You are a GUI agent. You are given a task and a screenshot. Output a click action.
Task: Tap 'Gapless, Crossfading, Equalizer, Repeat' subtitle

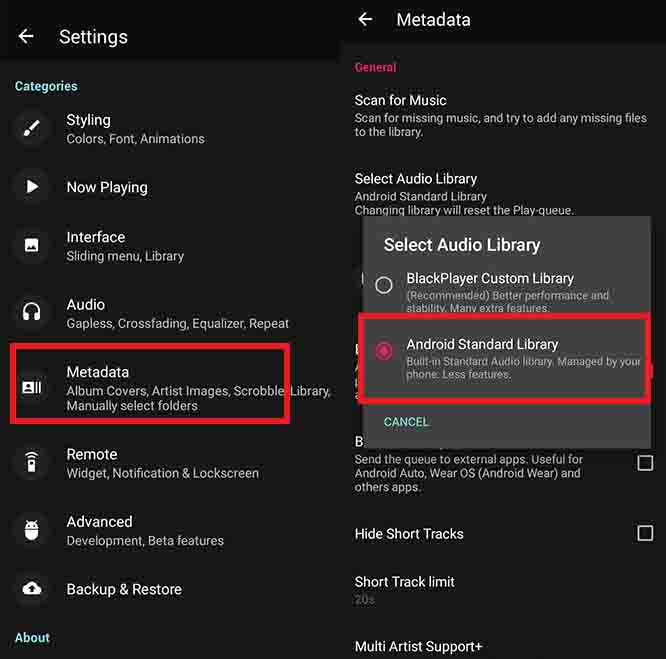point(178,324)
